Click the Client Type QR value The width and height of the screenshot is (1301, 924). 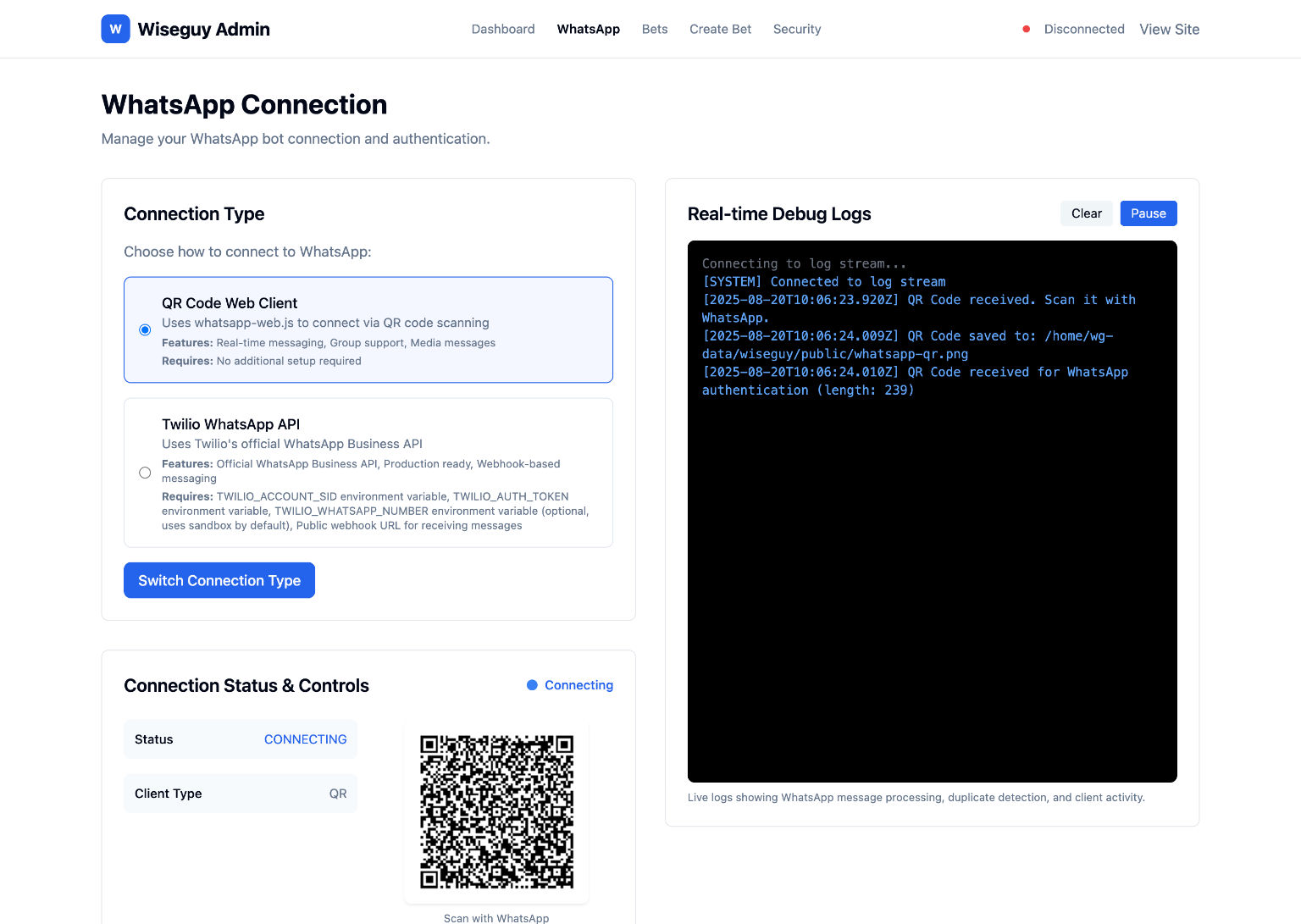pos(338,794)
